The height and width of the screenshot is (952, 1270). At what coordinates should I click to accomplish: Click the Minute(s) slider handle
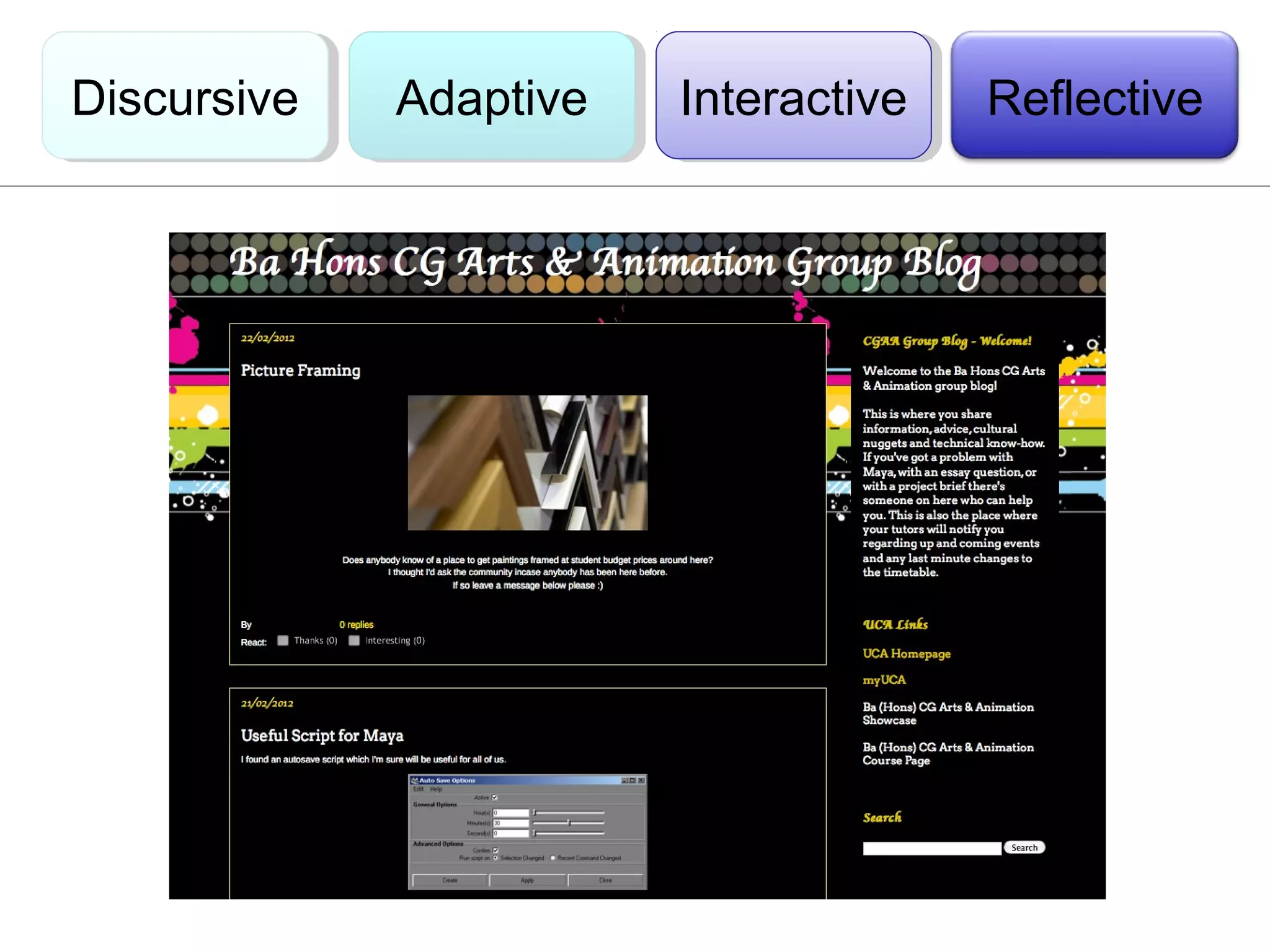tap(569, 822)
